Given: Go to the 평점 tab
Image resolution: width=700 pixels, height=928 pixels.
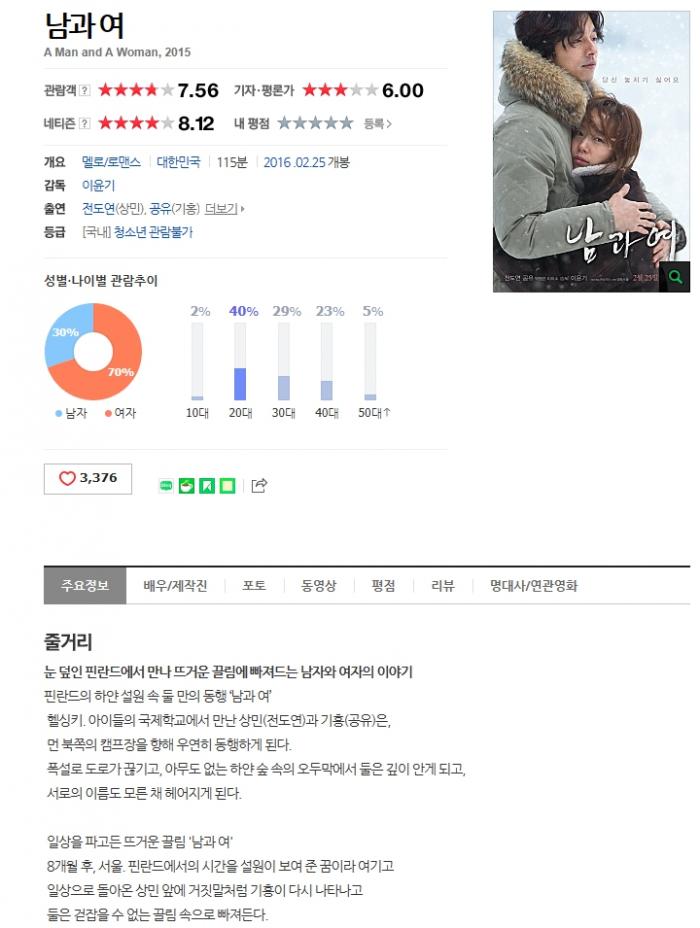Looking at the screenshot, I should (383, 586).
